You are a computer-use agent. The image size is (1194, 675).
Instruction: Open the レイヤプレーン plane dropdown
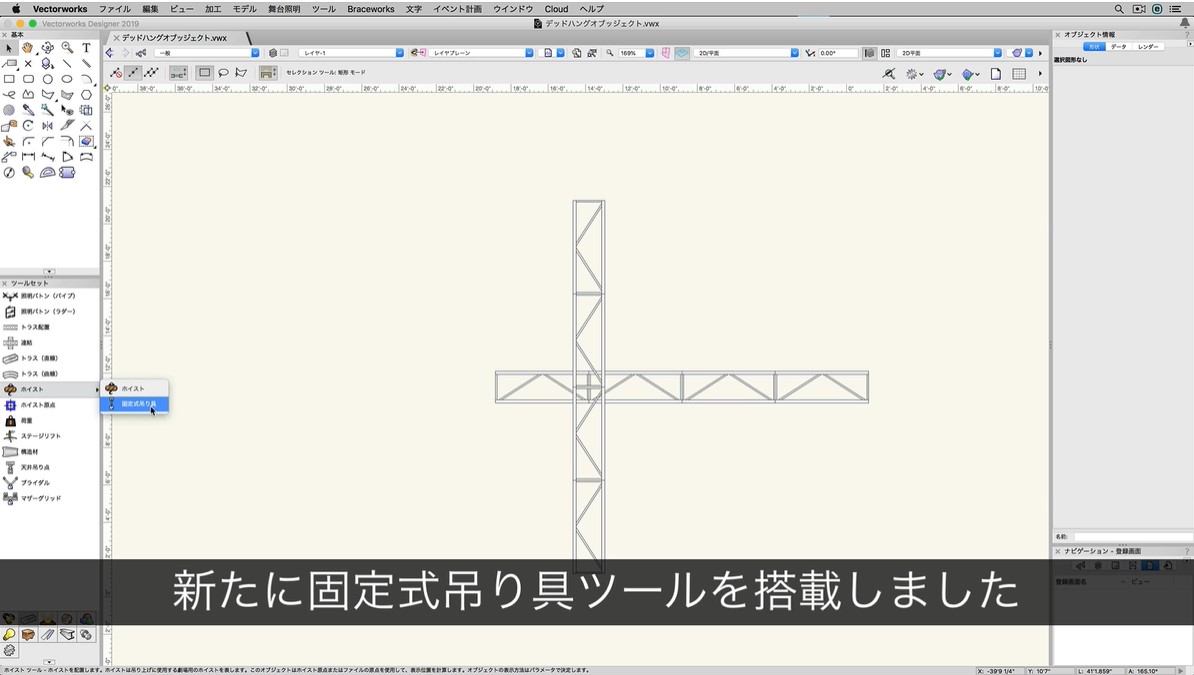[481, 53]
